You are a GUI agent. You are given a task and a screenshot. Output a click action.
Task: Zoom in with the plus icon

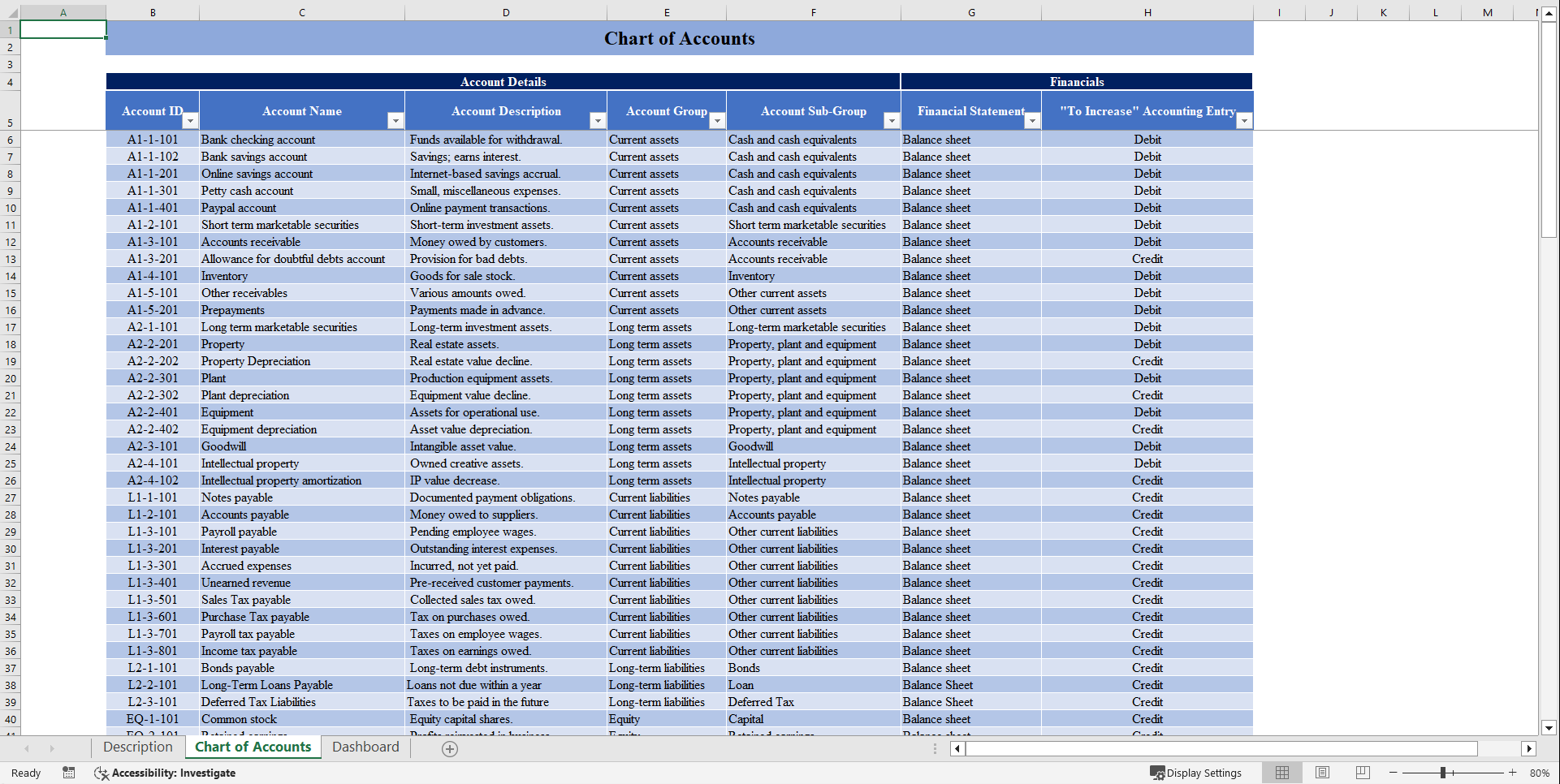click(1512, 773)
